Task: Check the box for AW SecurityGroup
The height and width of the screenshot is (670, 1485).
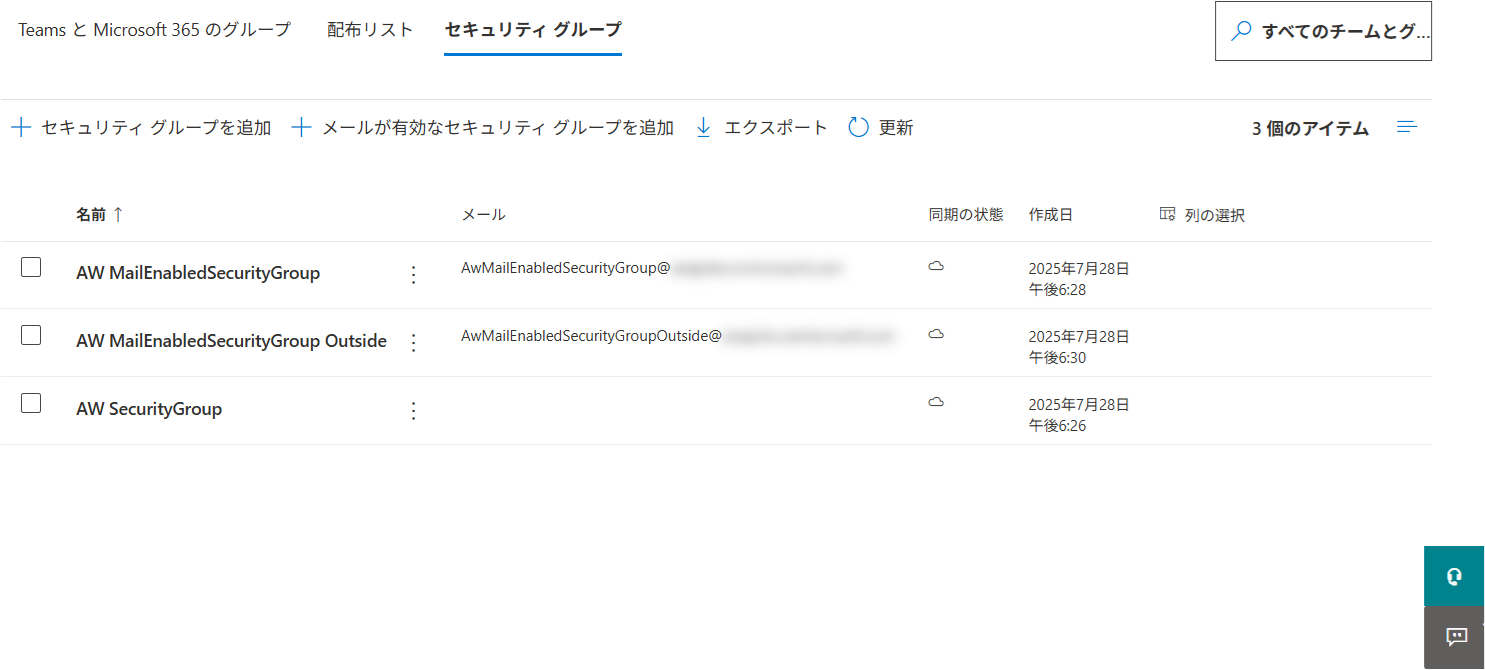Action: pyautogui.click(x=31, y=403)
